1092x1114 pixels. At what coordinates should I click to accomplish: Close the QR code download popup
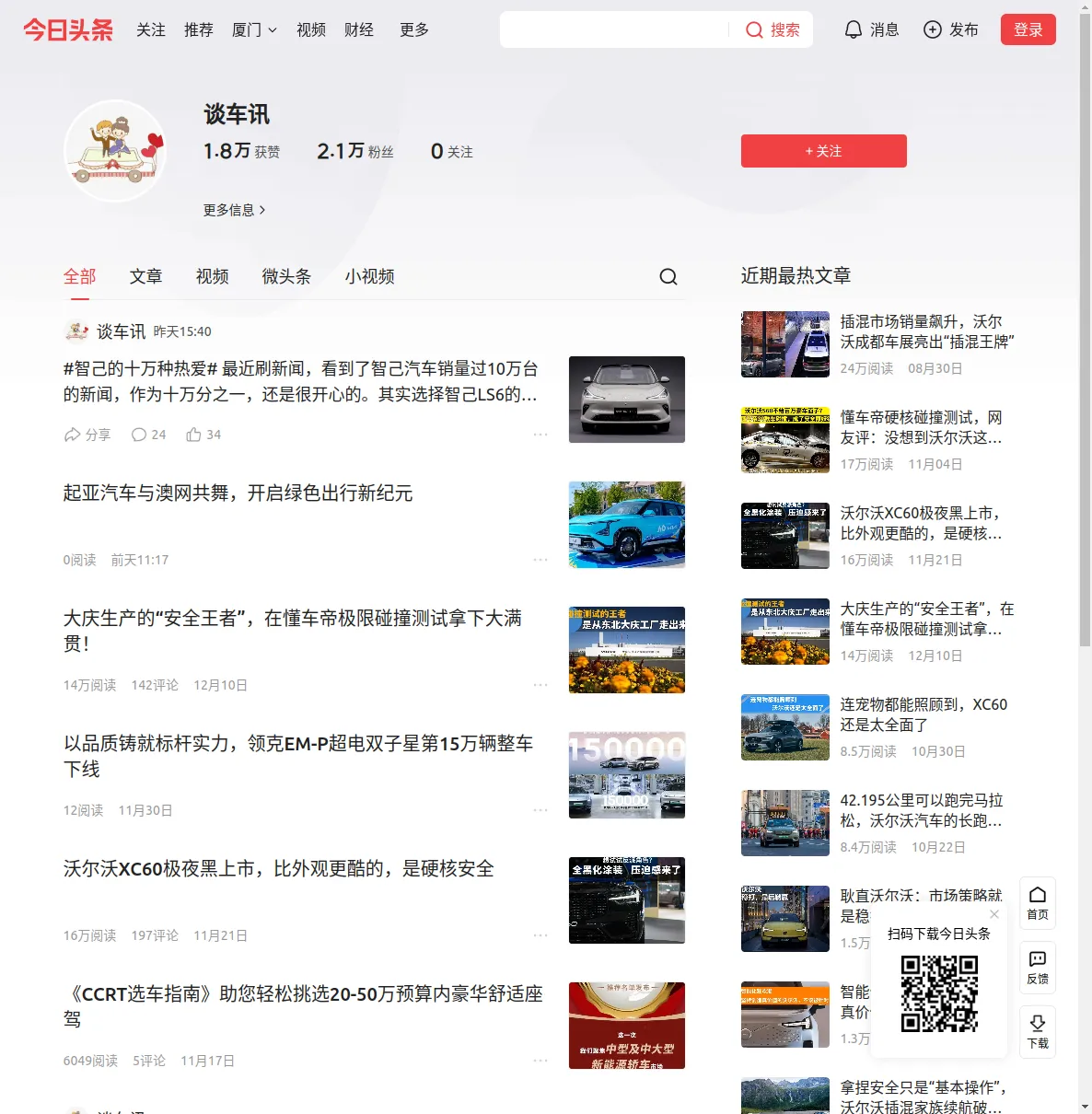tap(994, 914)
